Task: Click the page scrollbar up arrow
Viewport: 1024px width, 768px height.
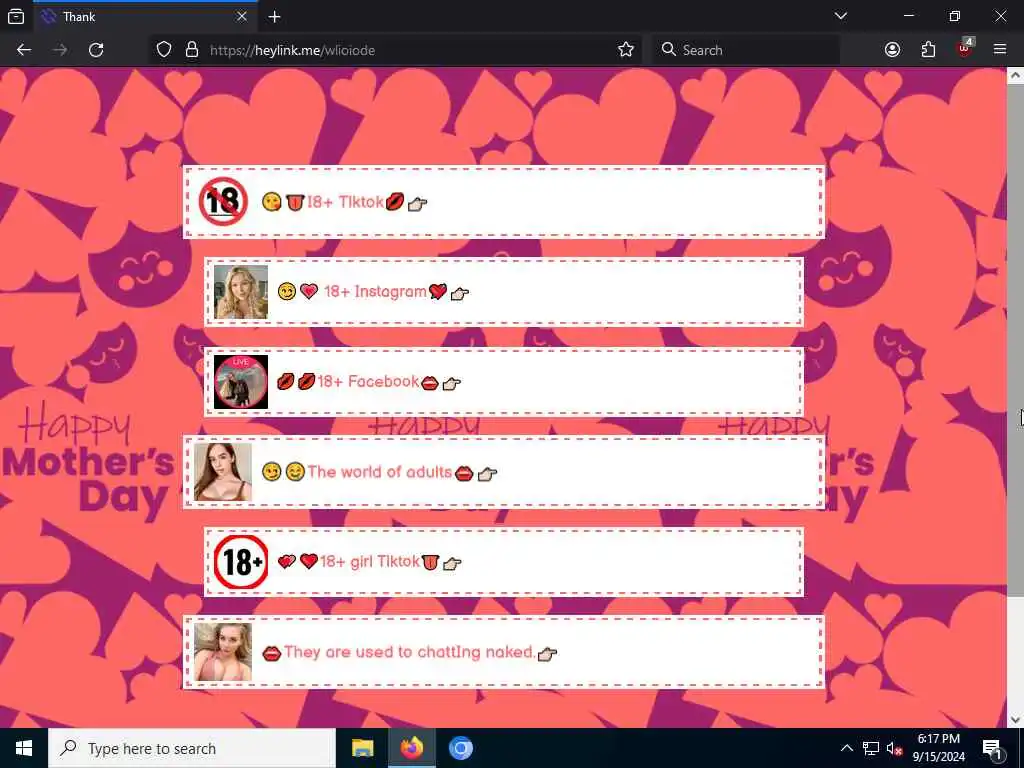Action: (x=1016, y=76)
